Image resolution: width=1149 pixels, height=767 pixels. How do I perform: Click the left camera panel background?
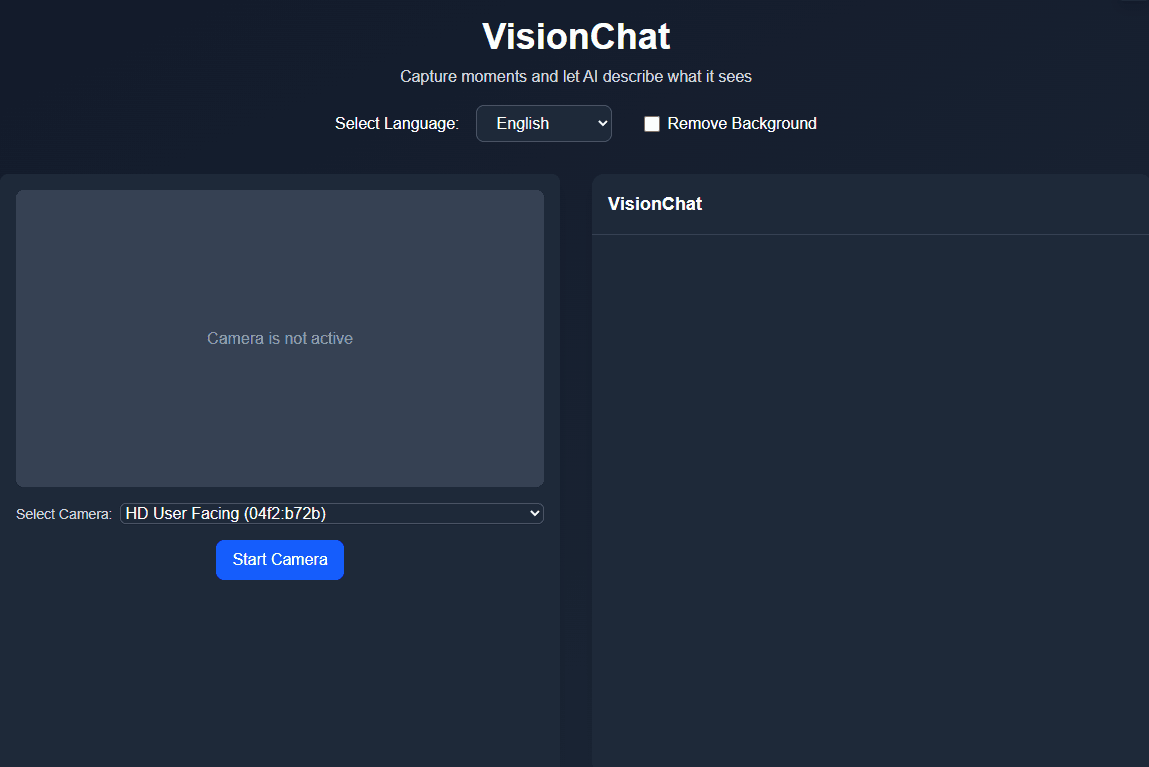tap(280, 650)
